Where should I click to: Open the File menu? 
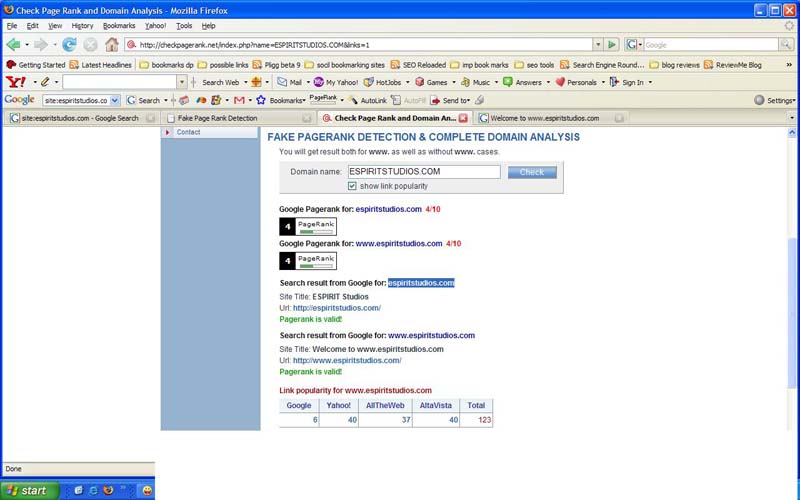[12, 26]
